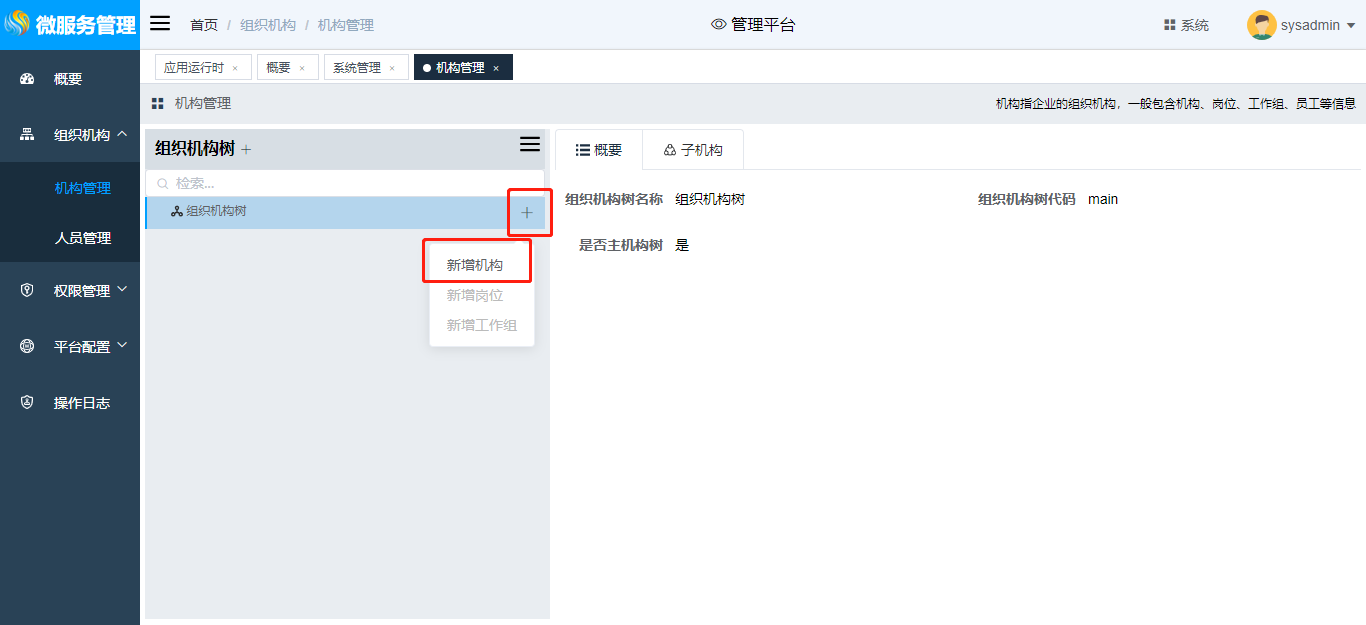1366x625 pixels.
Task: Click the hamburger menu icon in header
Action: click(x=160, y=24)
